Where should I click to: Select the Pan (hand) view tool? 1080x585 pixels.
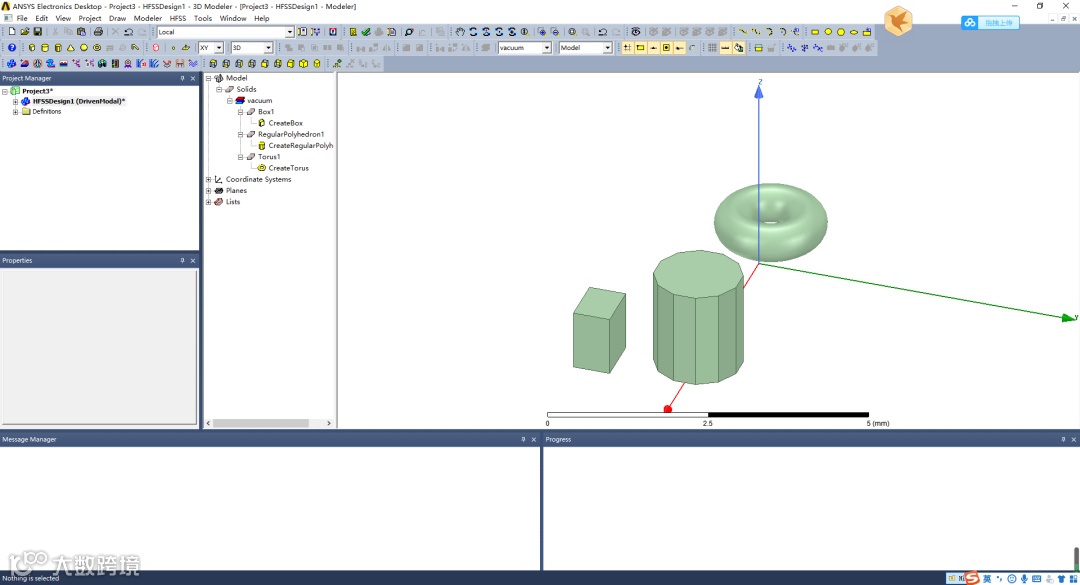(460, 32)
